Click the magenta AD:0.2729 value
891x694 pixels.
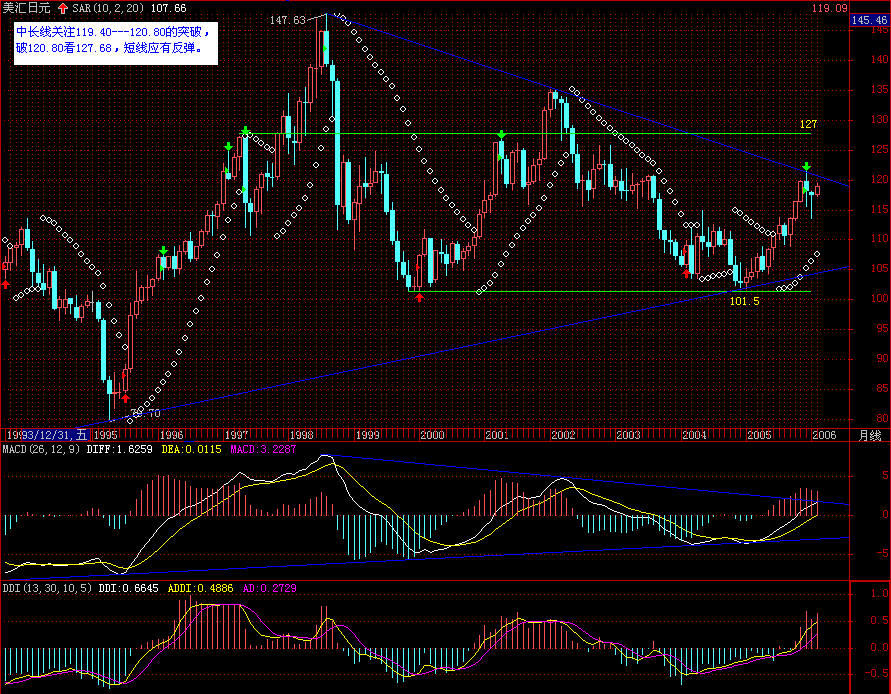[x=269, y=588]
